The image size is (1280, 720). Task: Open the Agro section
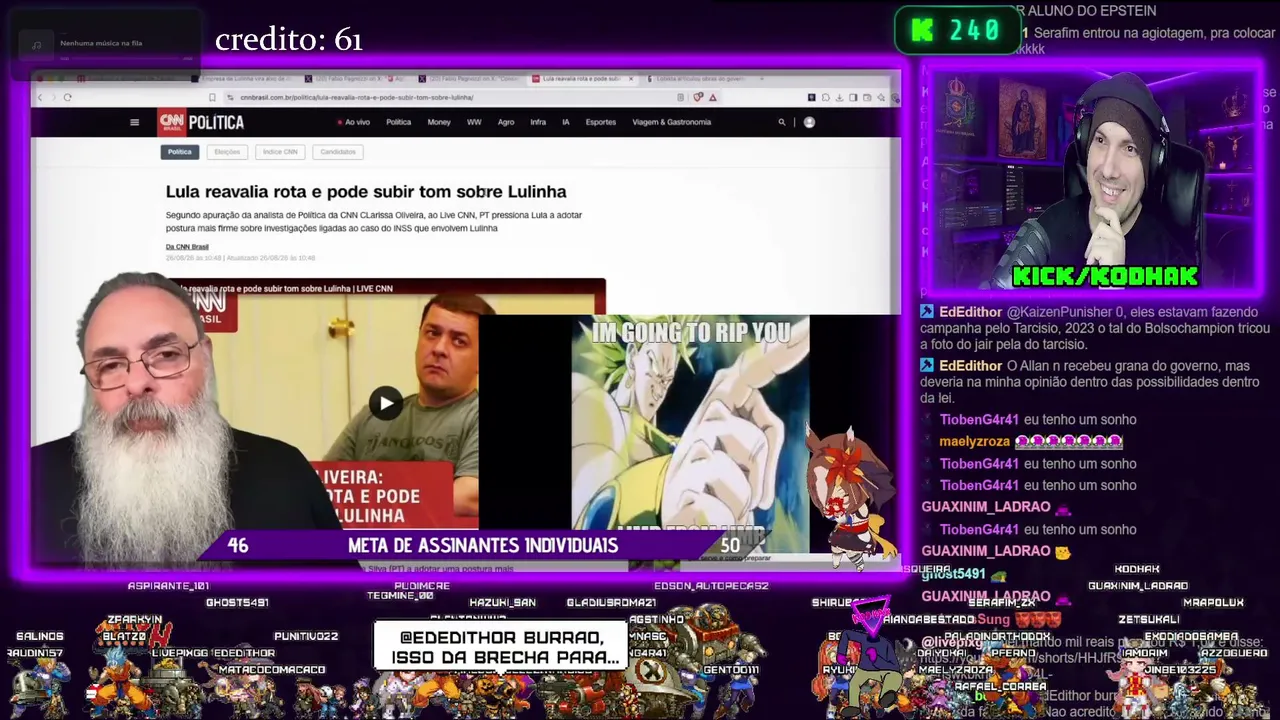pos(506,122)
